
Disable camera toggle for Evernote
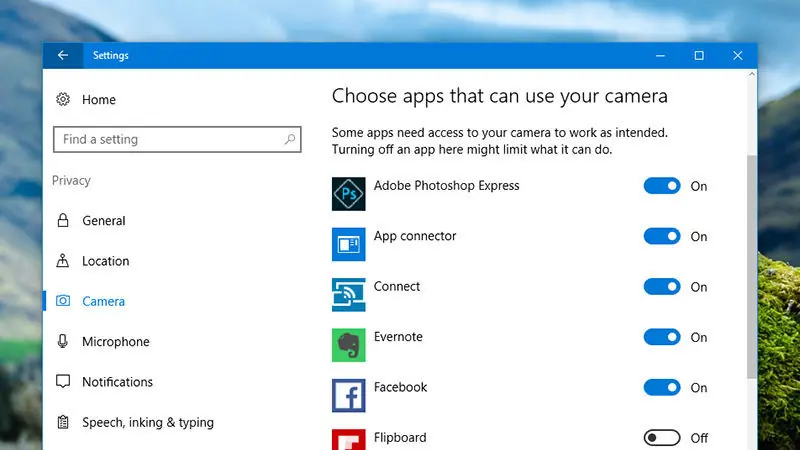click(662, 337)
